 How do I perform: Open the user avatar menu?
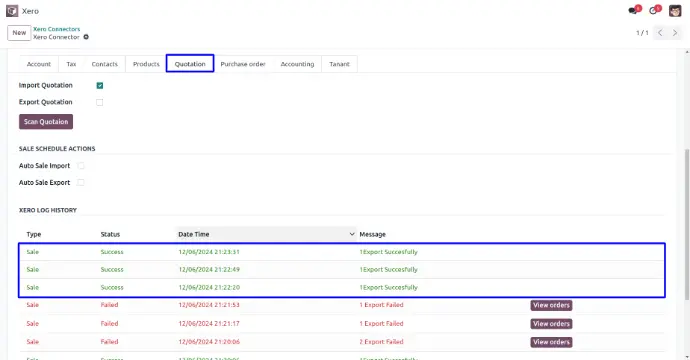tap(675, 11)
